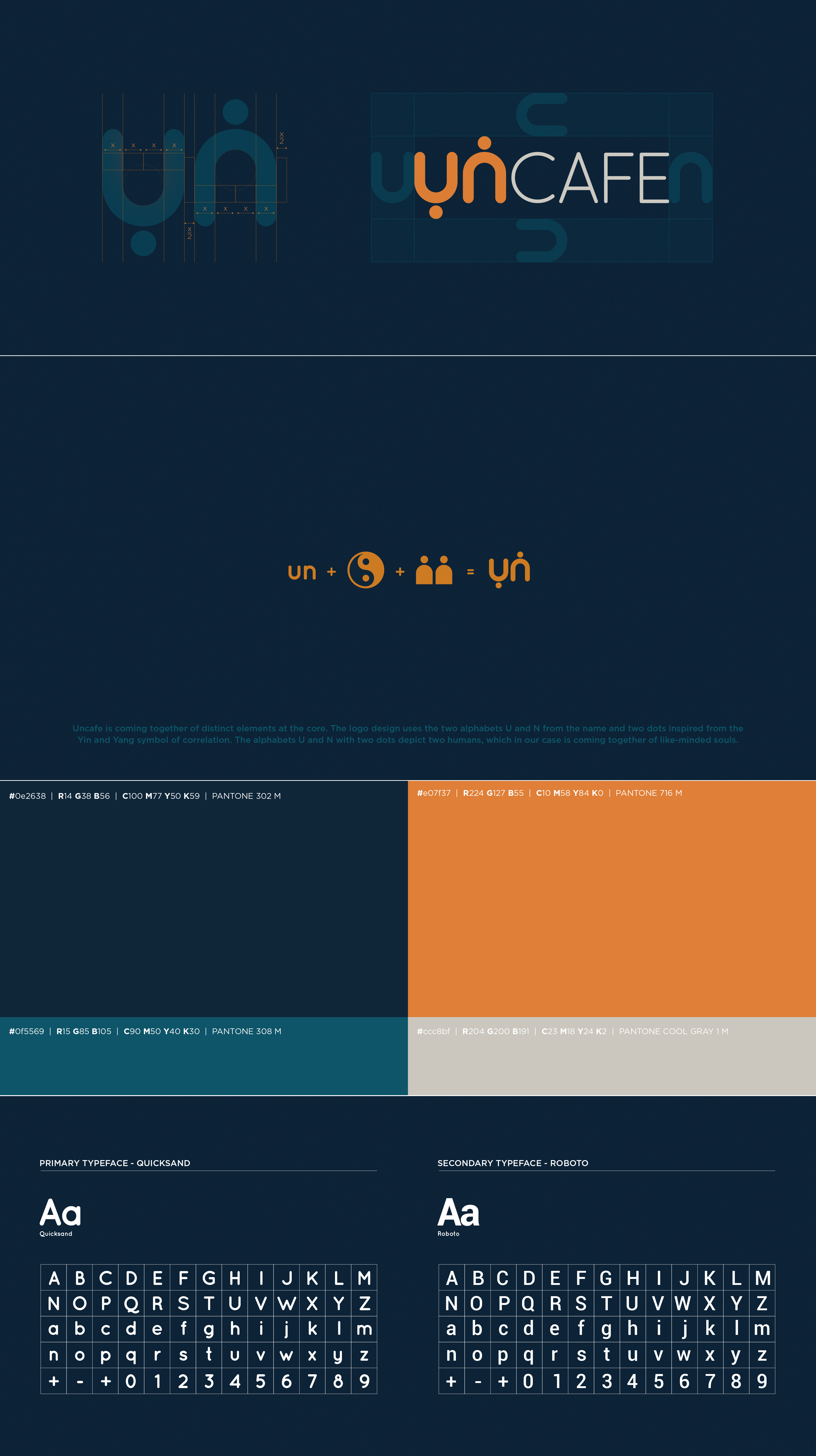The width and height of the screenshot is (816, 1456).
Task: Click the UN logo construction grid diagram
Action: click(194, 178)
